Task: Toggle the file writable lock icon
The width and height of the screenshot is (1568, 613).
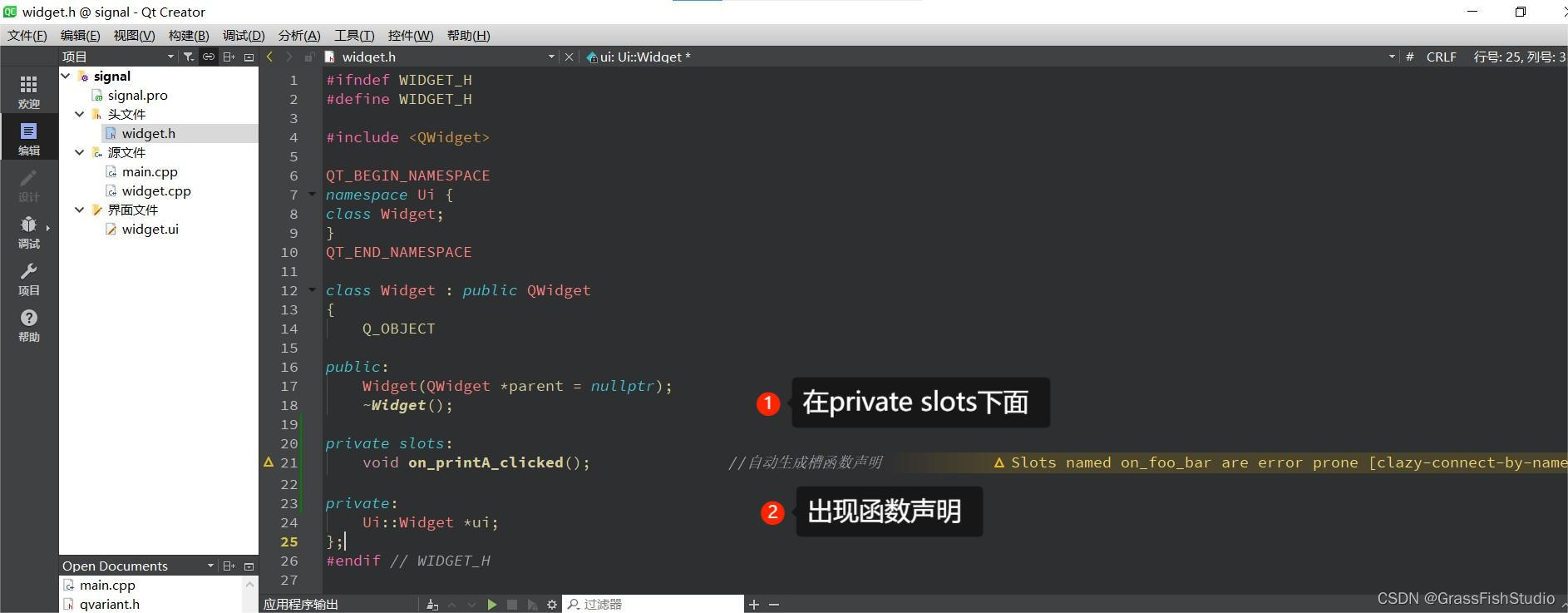Action: (x=308, y=57)
